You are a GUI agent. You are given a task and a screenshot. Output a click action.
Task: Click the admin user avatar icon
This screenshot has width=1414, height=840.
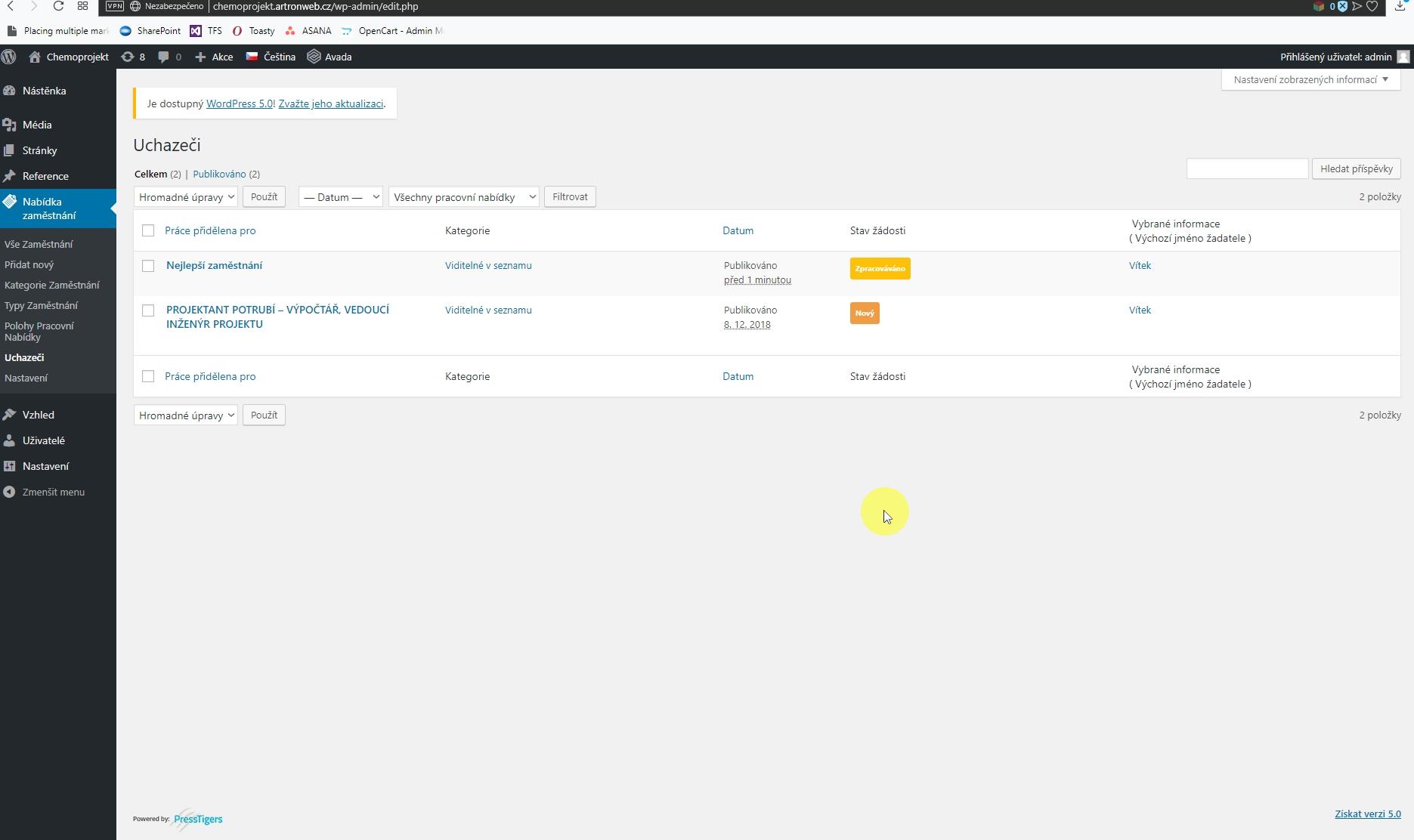point(1403,57)
